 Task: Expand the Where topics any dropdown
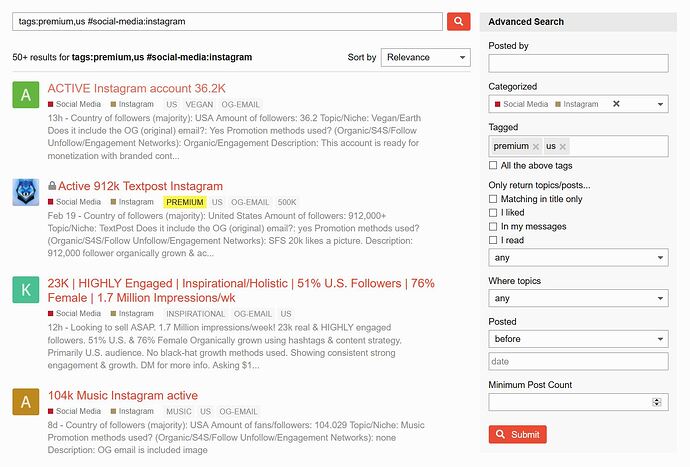pyautogui.click(x=578, y=298)
